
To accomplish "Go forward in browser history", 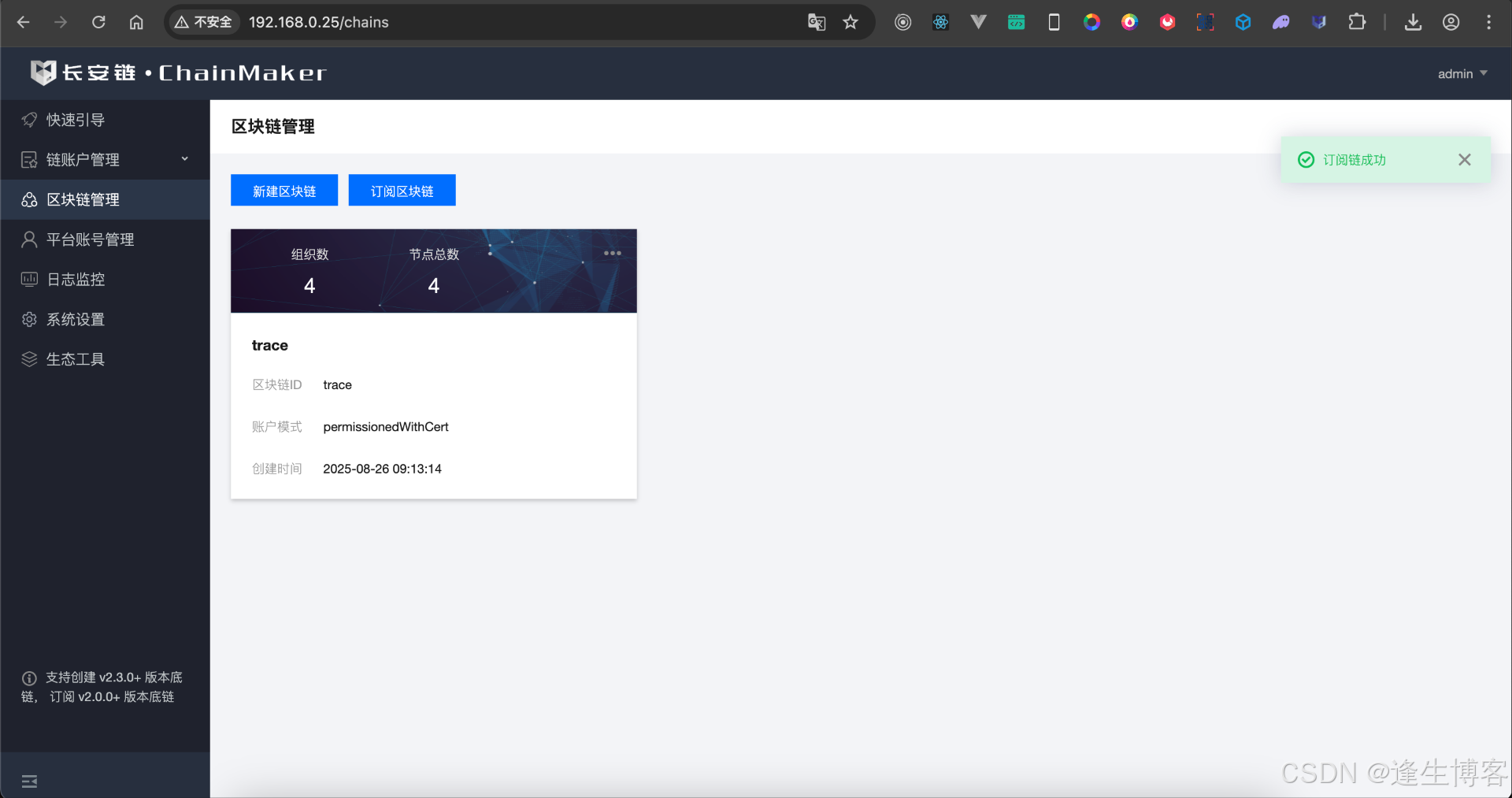I will tap(61, 22).
